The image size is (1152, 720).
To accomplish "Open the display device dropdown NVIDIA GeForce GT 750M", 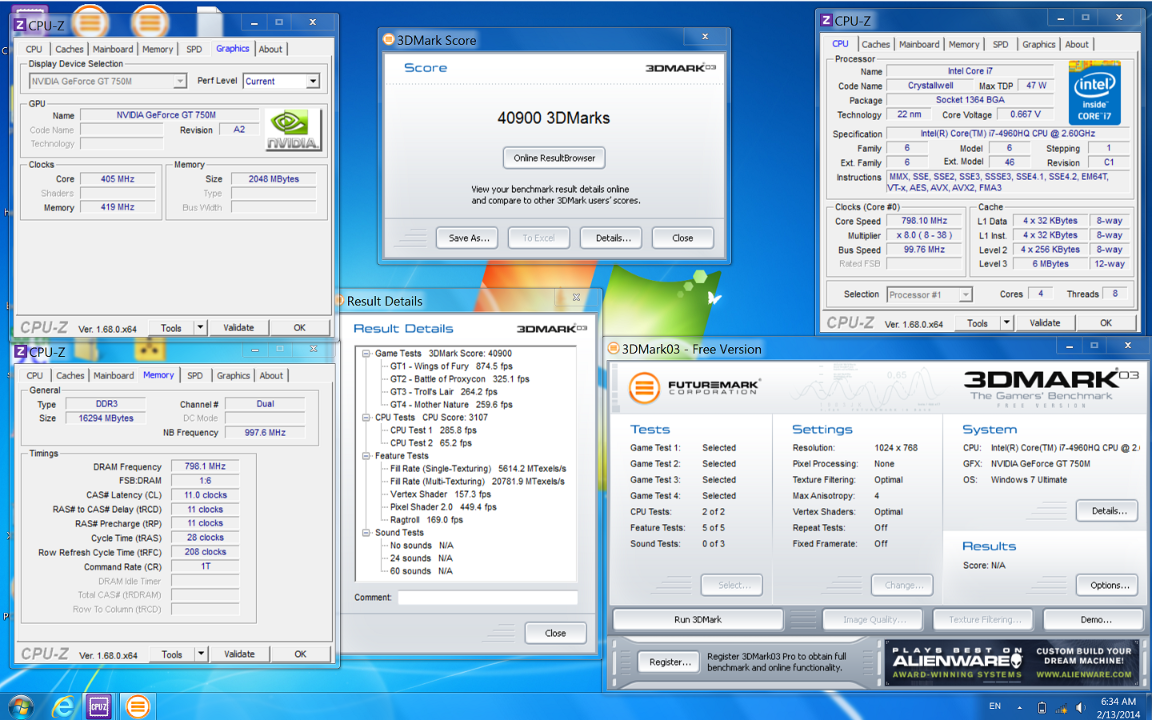I will tap(108, 81).
